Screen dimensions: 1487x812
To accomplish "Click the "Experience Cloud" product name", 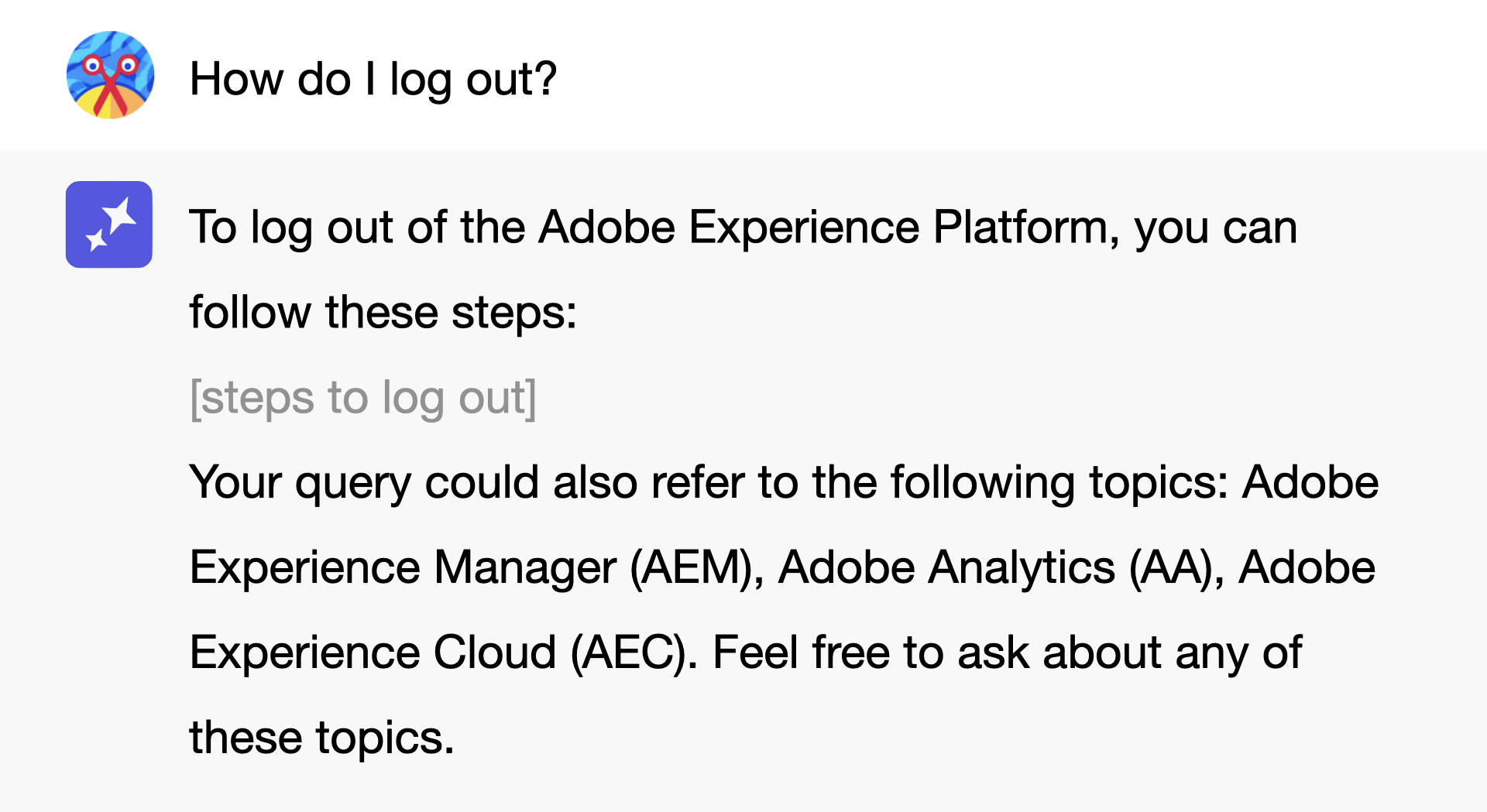I will [373, 653].
